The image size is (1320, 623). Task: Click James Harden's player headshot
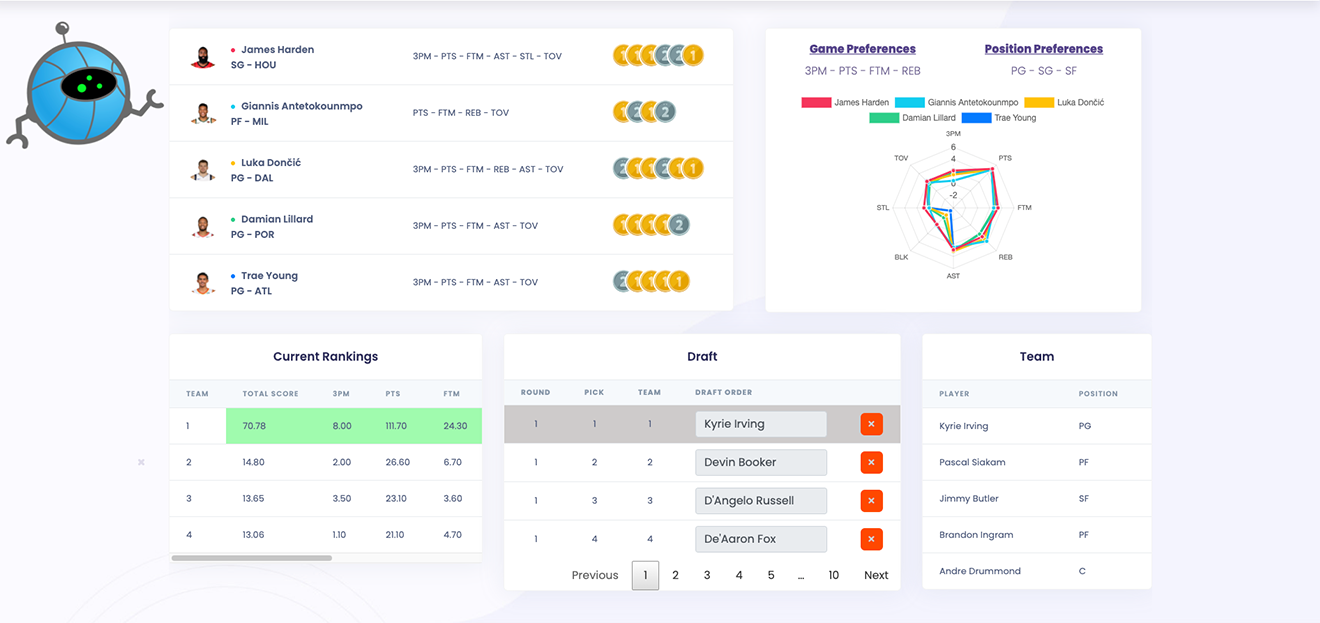(x=203, y=57)
